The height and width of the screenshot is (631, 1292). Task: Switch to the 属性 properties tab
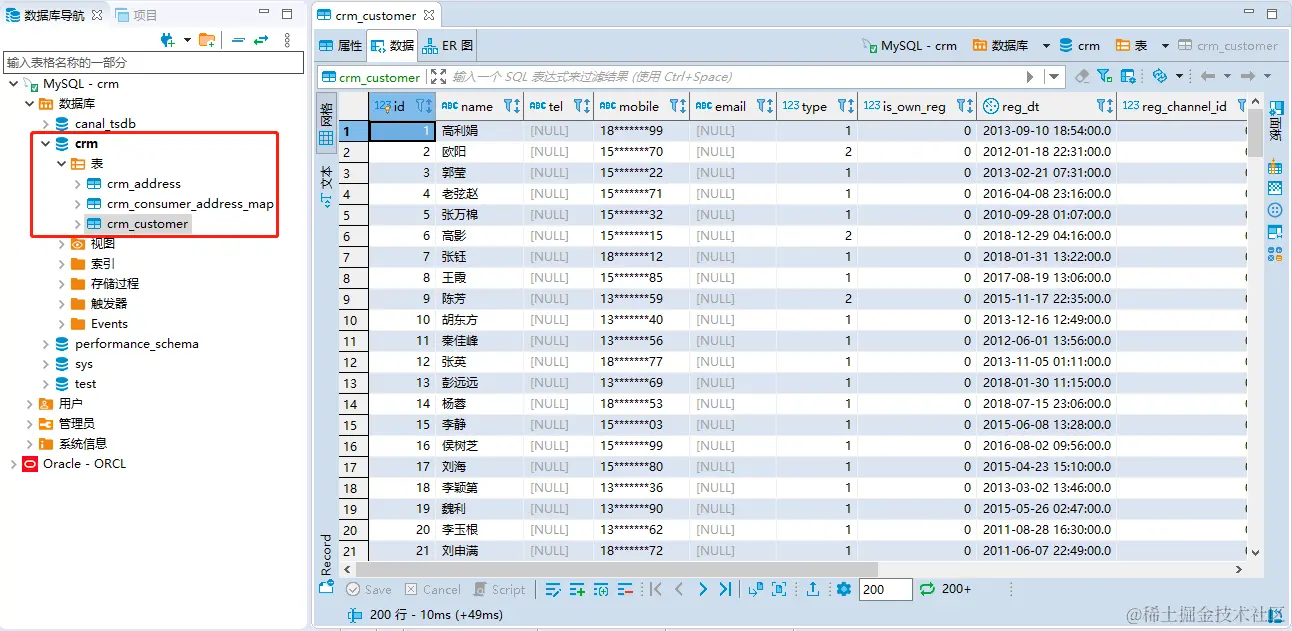click(340, 46)
